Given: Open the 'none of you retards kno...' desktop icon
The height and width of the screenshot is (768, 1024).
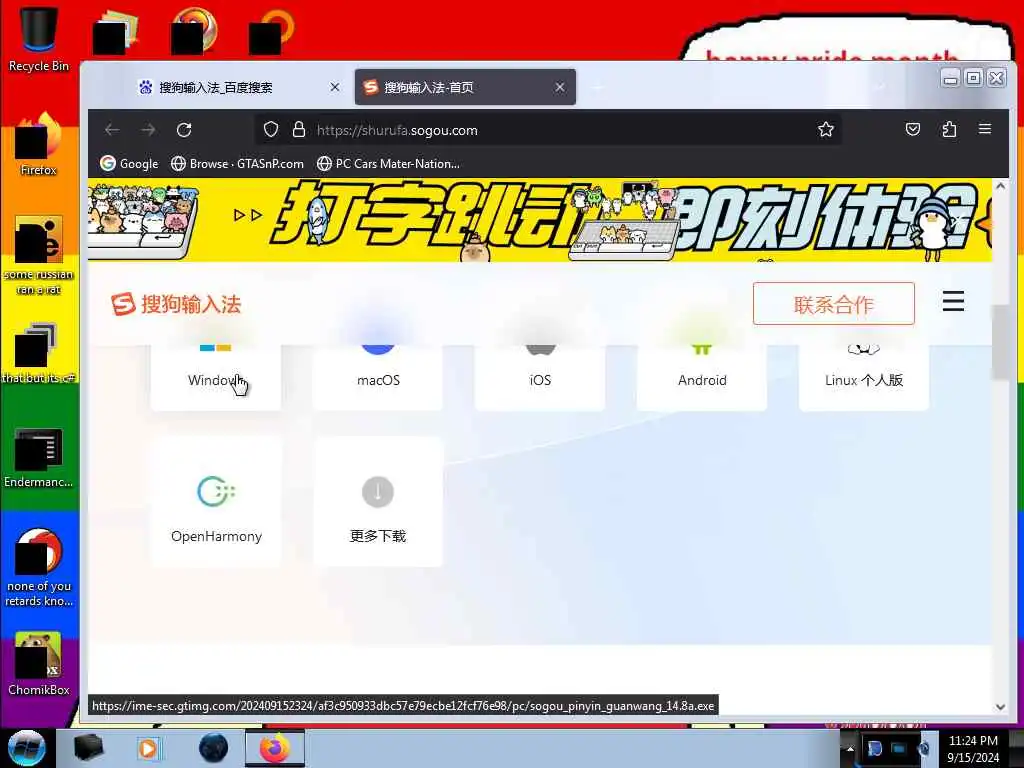Looking at the screenshot, I should (x=39, y=568).
